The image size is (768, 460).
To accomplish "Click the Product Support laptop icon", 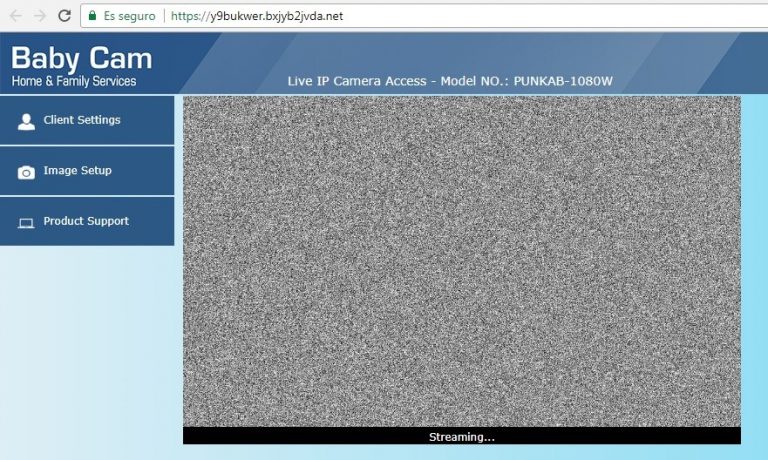I will pos(26,222).
